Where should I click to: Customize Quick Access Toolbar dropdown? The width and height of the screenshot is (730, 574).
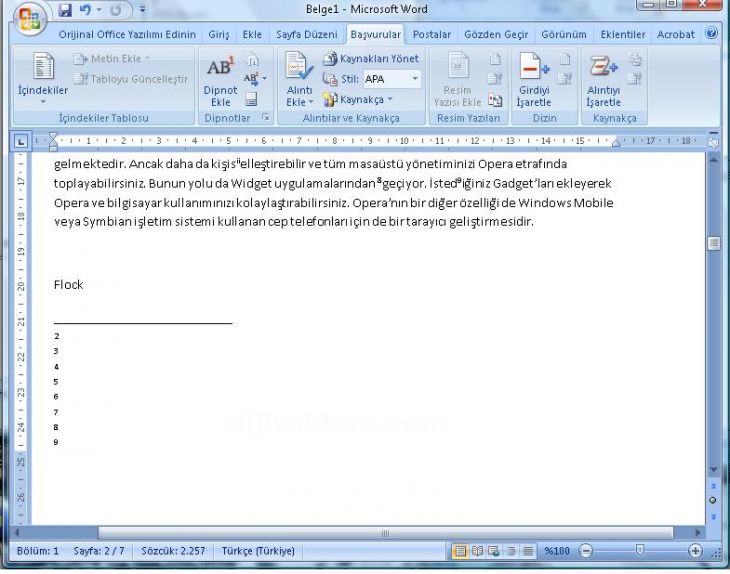pos(142,9)
